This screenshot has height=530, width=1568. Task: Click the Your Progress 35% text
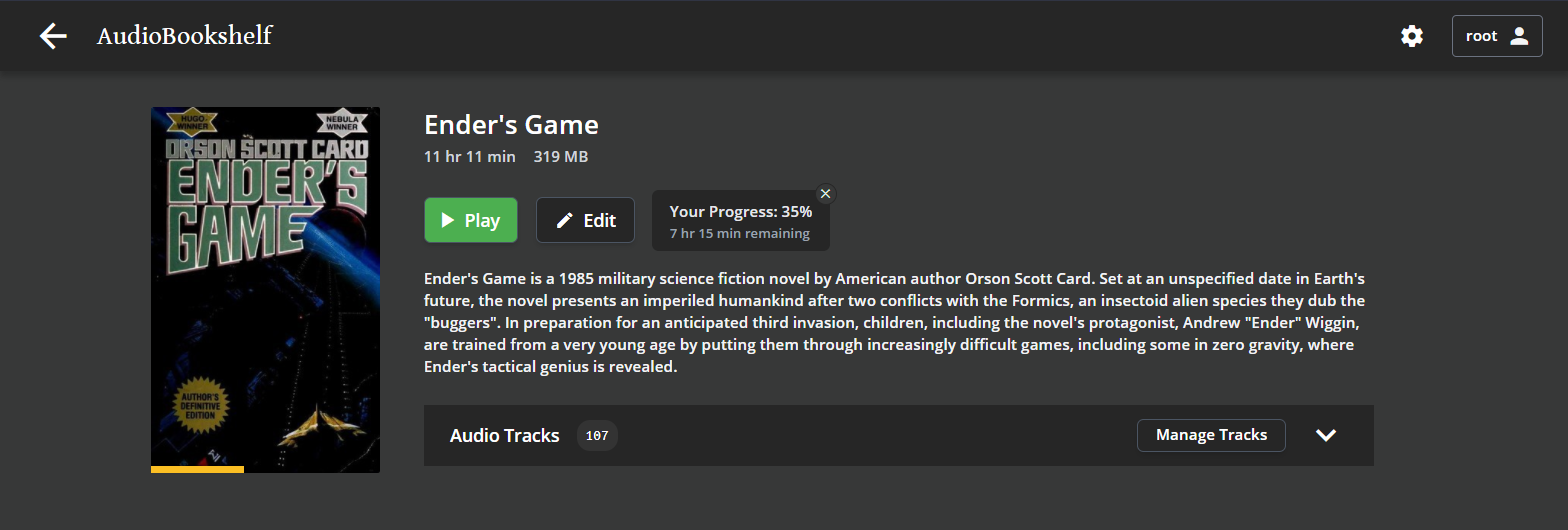tap(740, 212)
